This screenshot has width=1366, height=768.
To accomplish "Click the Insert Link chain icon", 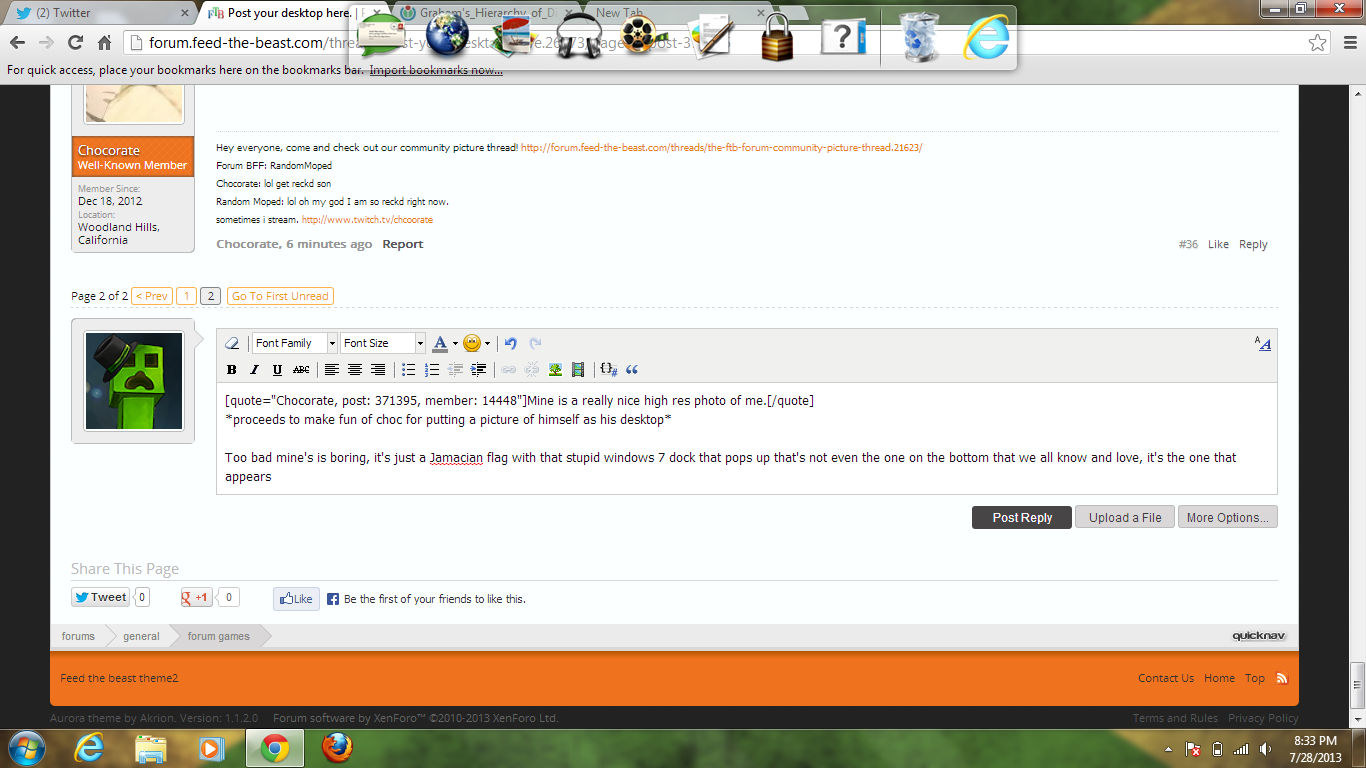I will click(x=509, y=370).
